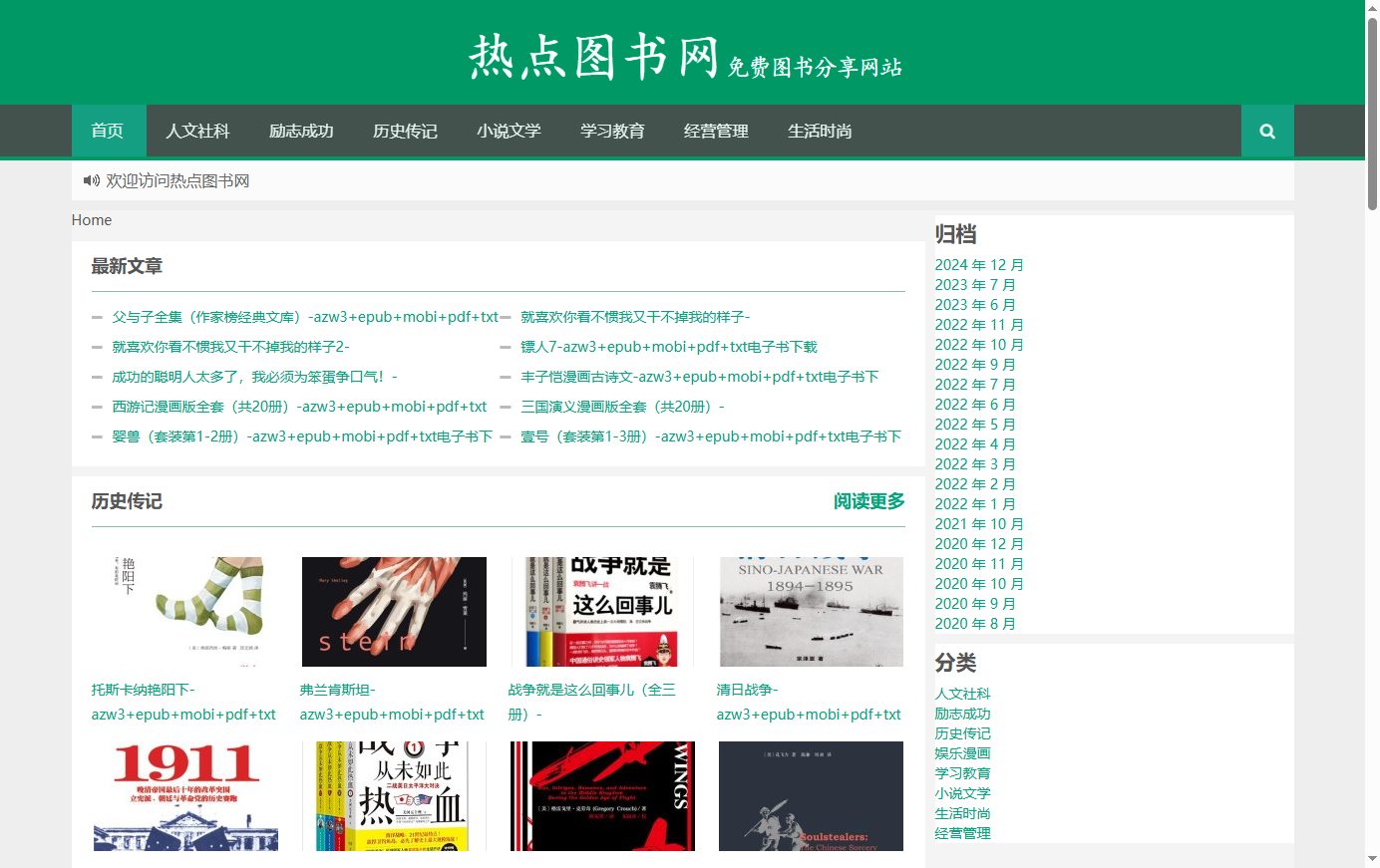Screen dimensions: 1380x868
Task: Open the 学习教育 nav menu
Action: 612,131
